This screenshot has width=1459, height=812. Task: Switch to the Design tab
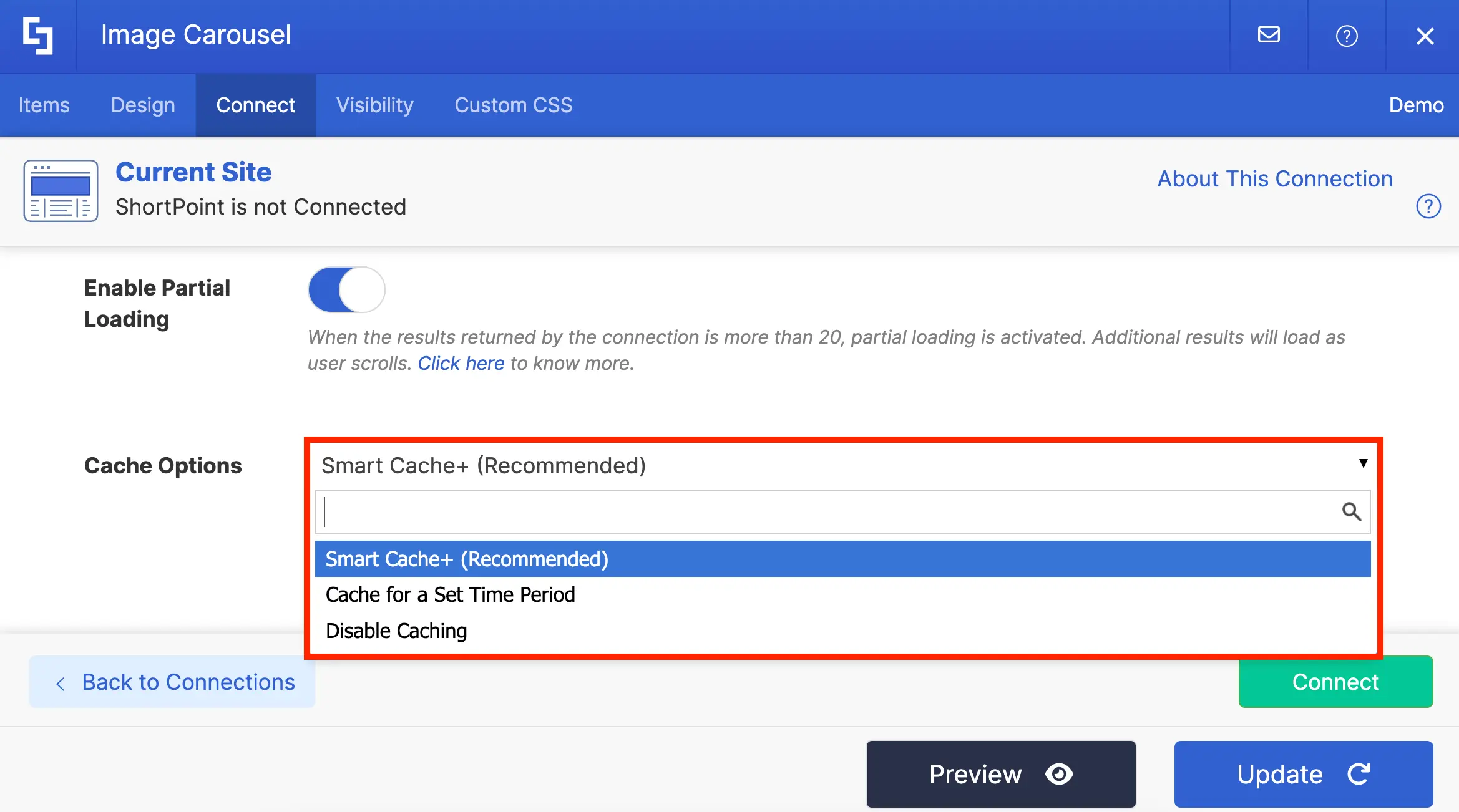point(143,105)
